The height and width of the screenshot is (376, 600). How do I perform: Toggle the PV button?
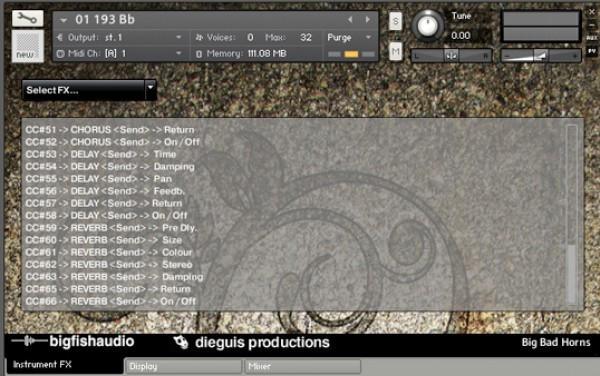tap(592, 51)
